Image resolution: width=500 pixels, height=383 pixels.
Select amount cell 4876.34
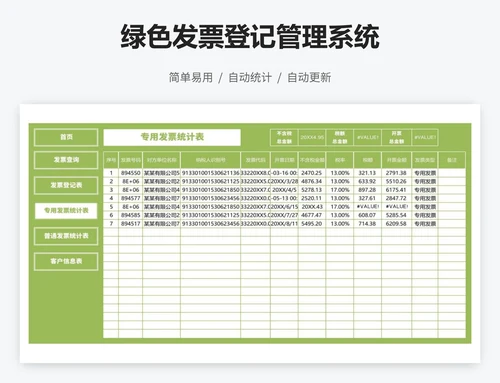312,181
